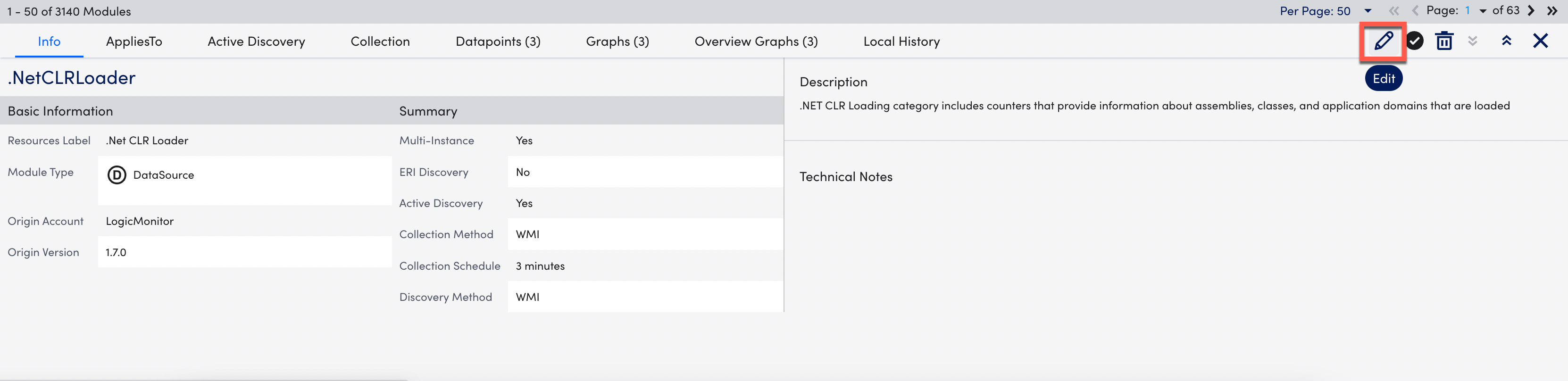Click the pencil Edit icon
Image resolution: width=1568 pixels, height=381 pixels.
(x=1383, y=41)
